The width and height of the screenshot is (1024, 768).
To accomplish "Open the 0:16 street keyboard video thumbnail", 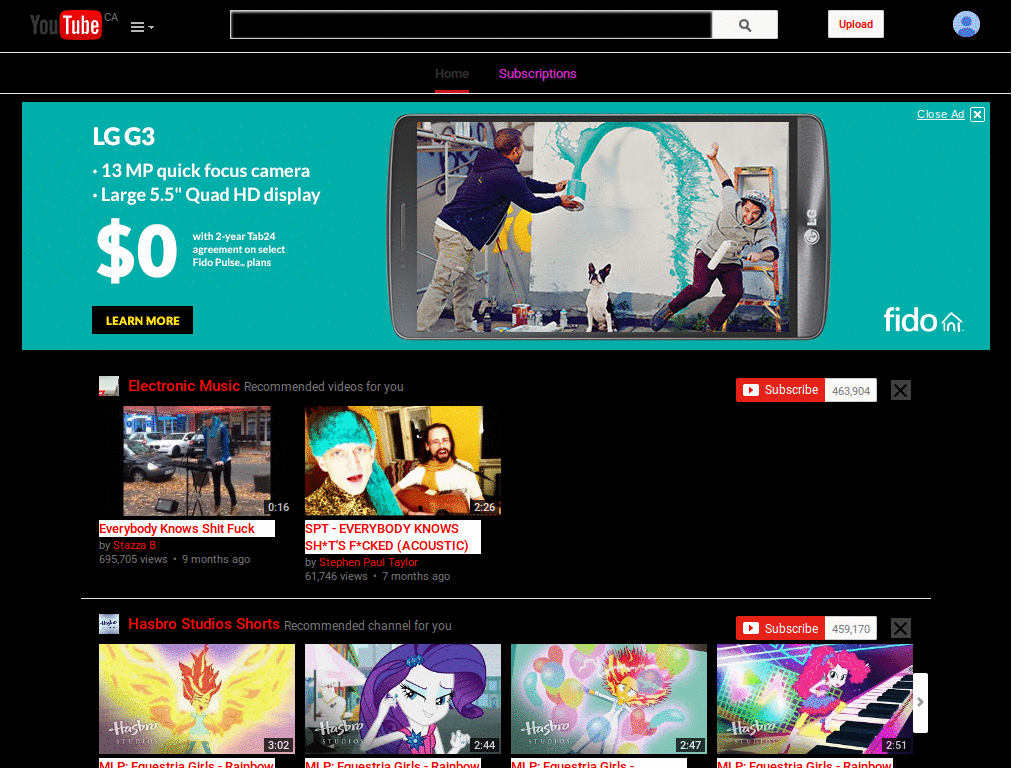I will (197, 461).
